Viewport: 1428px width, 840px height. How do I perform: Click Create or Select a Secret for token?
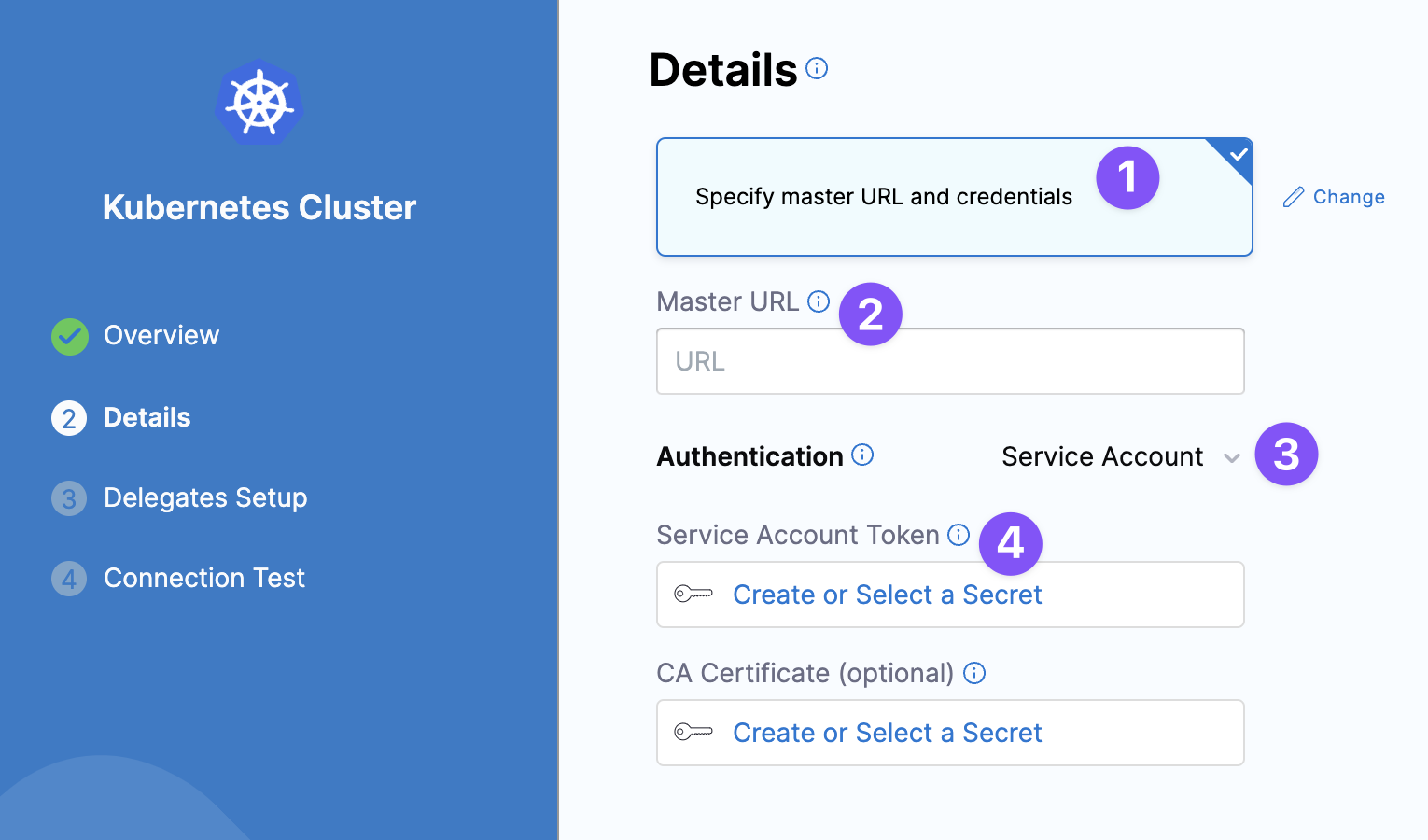tap(887, 595)
